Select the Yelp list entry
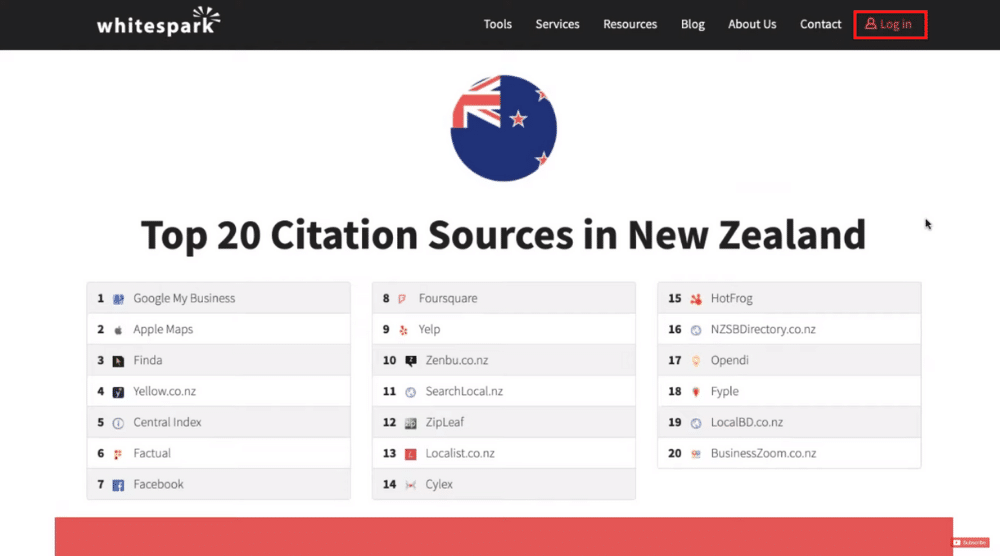The height and width of the screenshot is (556, 1000). pos(504,329)
